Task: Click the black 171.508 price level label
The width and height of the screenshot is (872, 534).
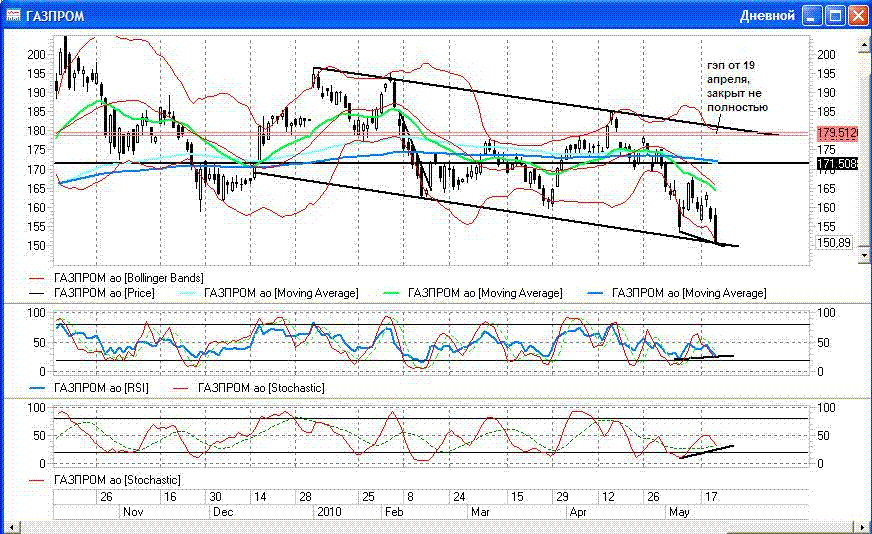Action: pos(837,164)
